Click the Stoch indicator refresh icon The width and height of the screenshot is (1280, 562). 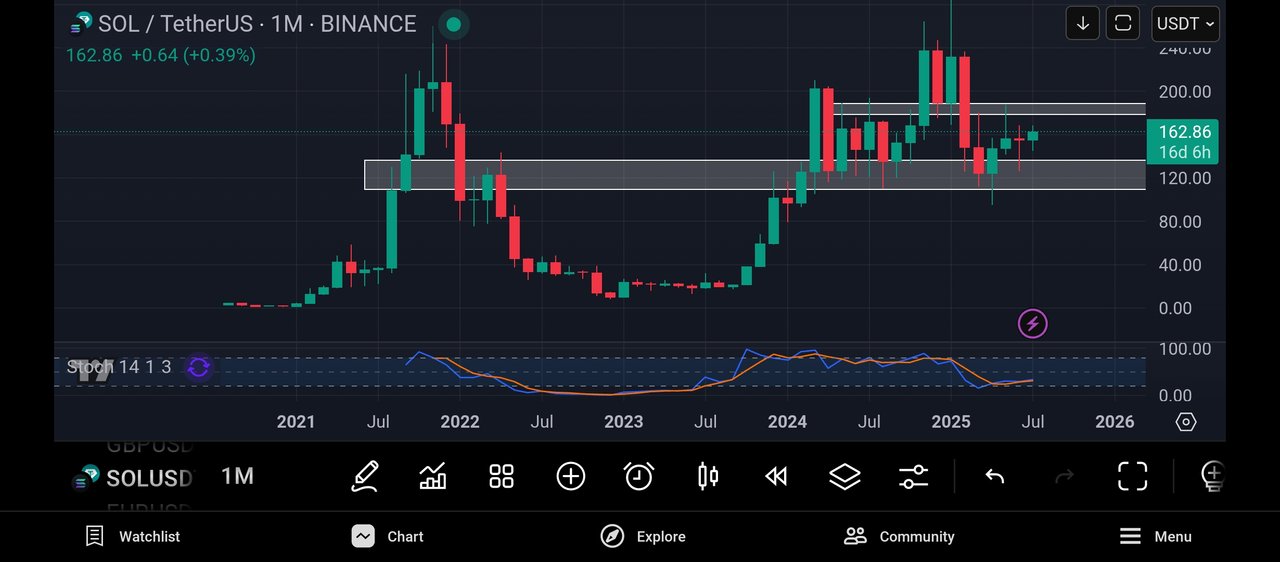coord(198,367)
